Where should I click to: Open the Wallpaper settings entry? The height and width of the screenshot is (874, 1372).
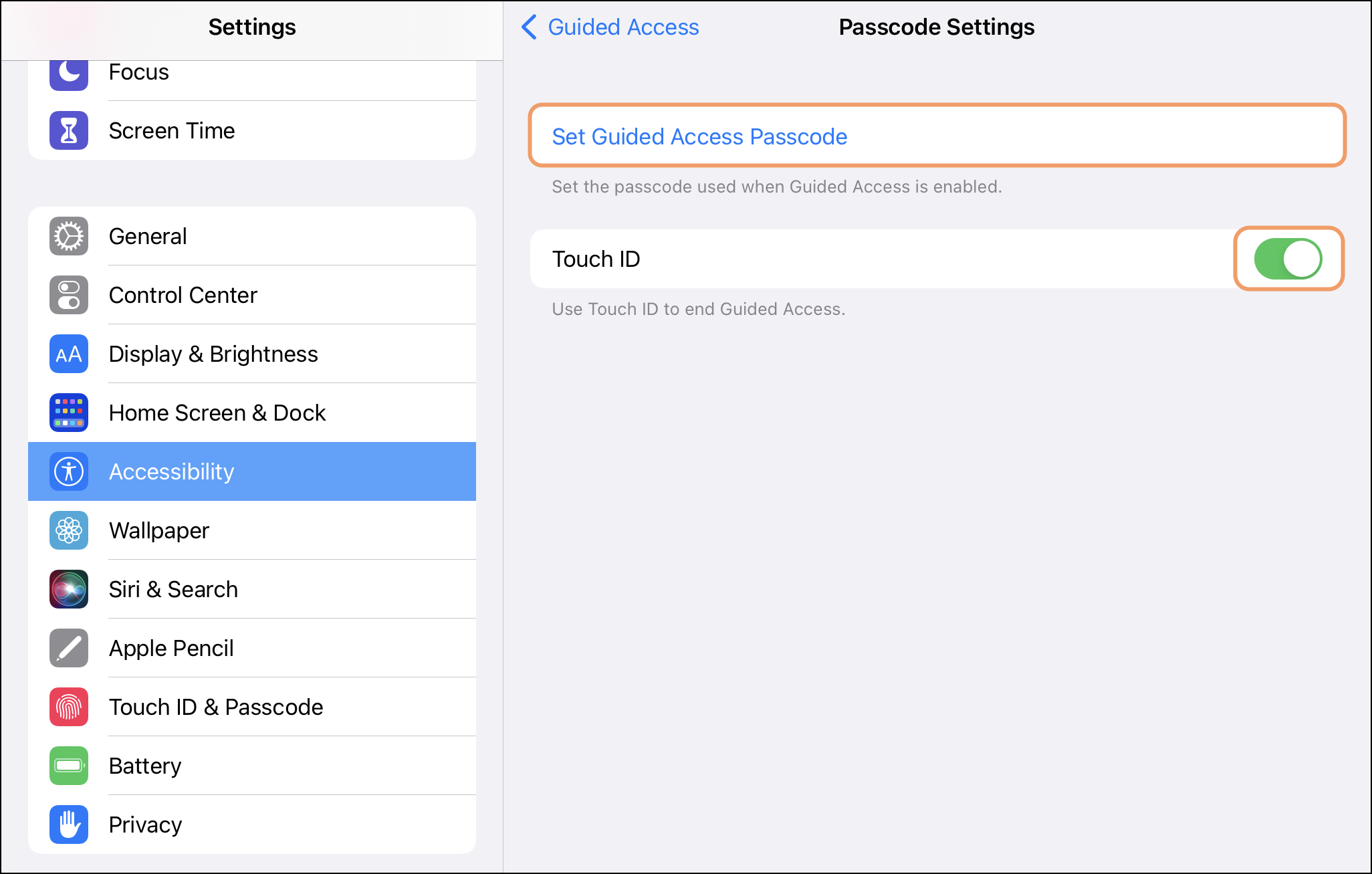click(x=159, y=530)
